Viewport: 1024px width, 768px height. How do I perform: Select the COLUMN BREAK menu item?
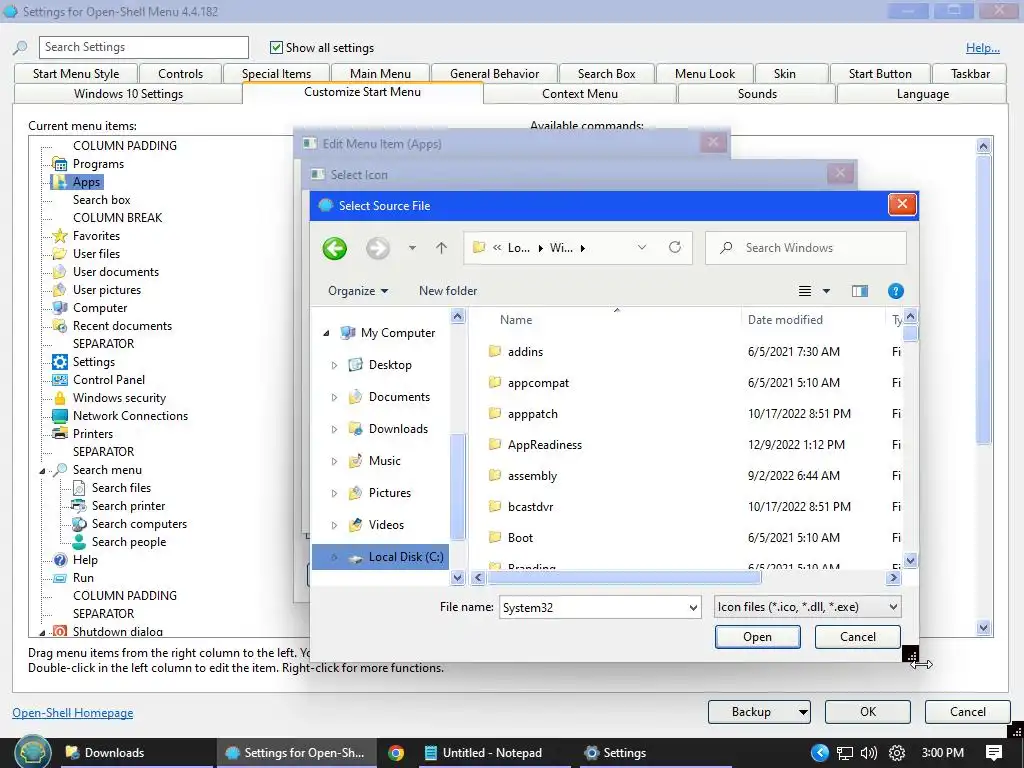click(118, 218)
